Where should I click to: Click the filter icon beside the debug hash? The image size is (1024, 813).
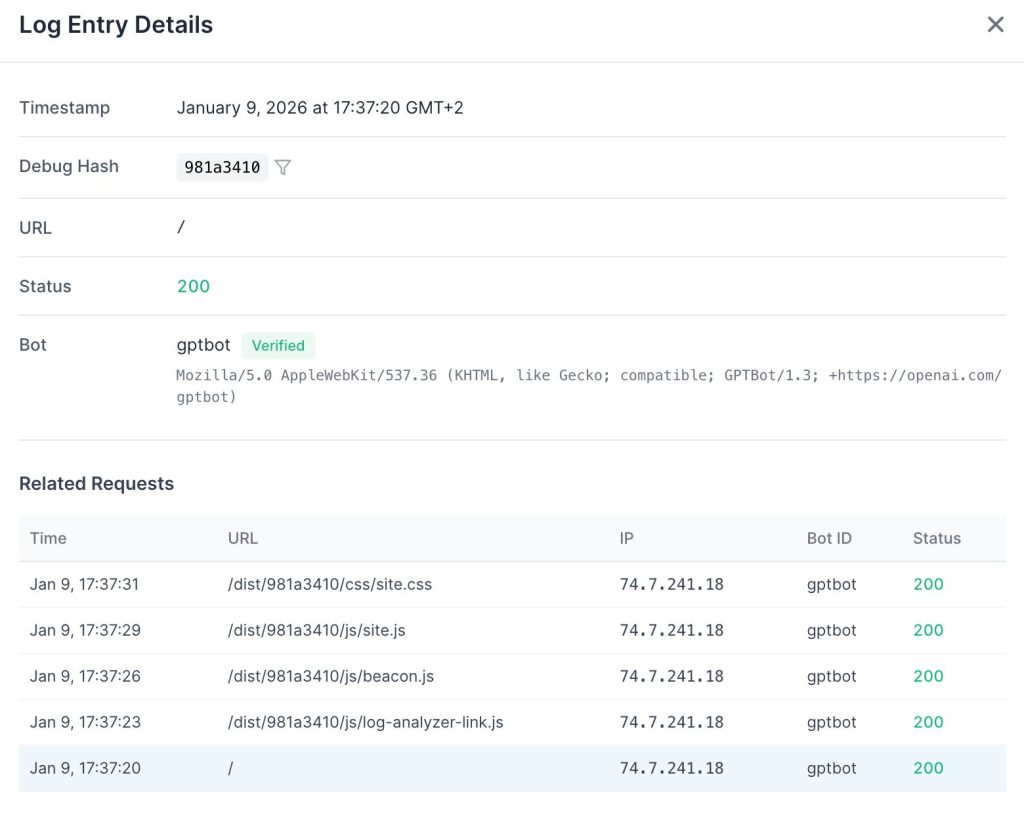tap(283, 167)
